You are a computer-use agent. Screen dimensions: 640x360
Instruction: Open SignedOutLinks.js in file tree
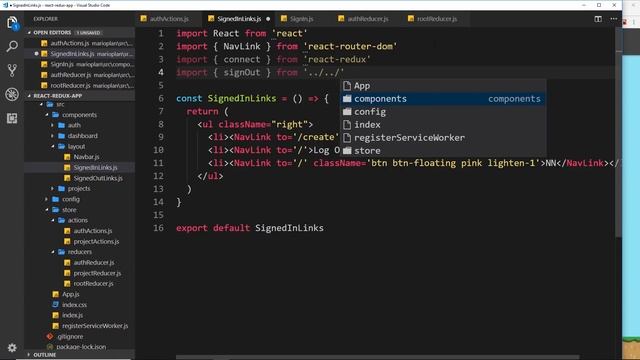coord(80,178)
